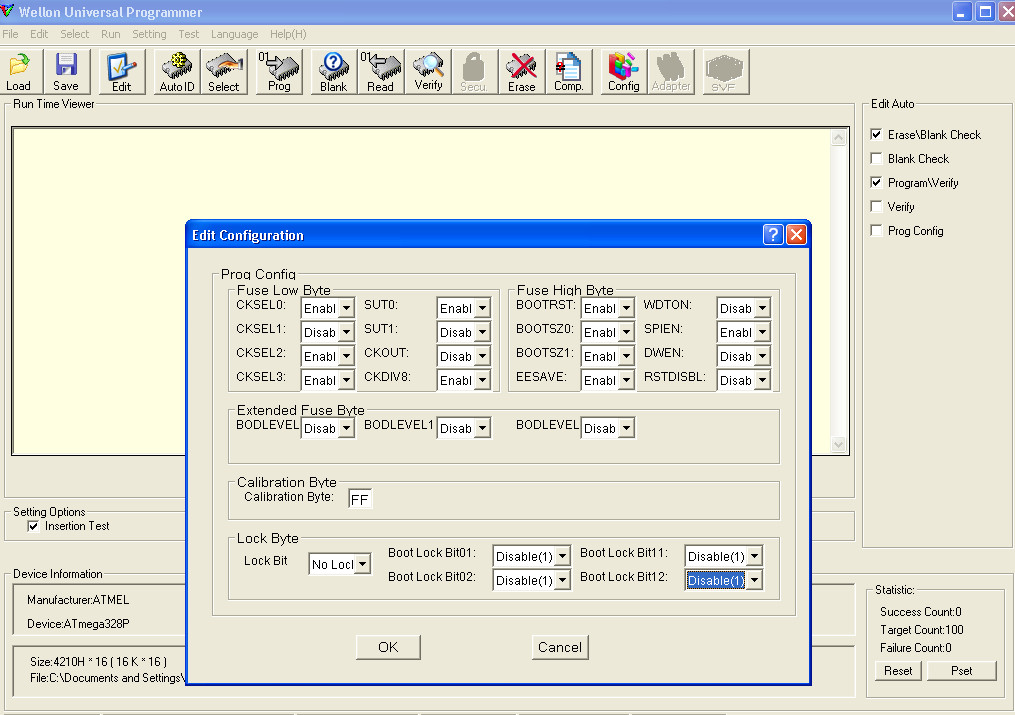Click the Calibration Byte input field
The image size is (1015, 715).
click(360, 499)
